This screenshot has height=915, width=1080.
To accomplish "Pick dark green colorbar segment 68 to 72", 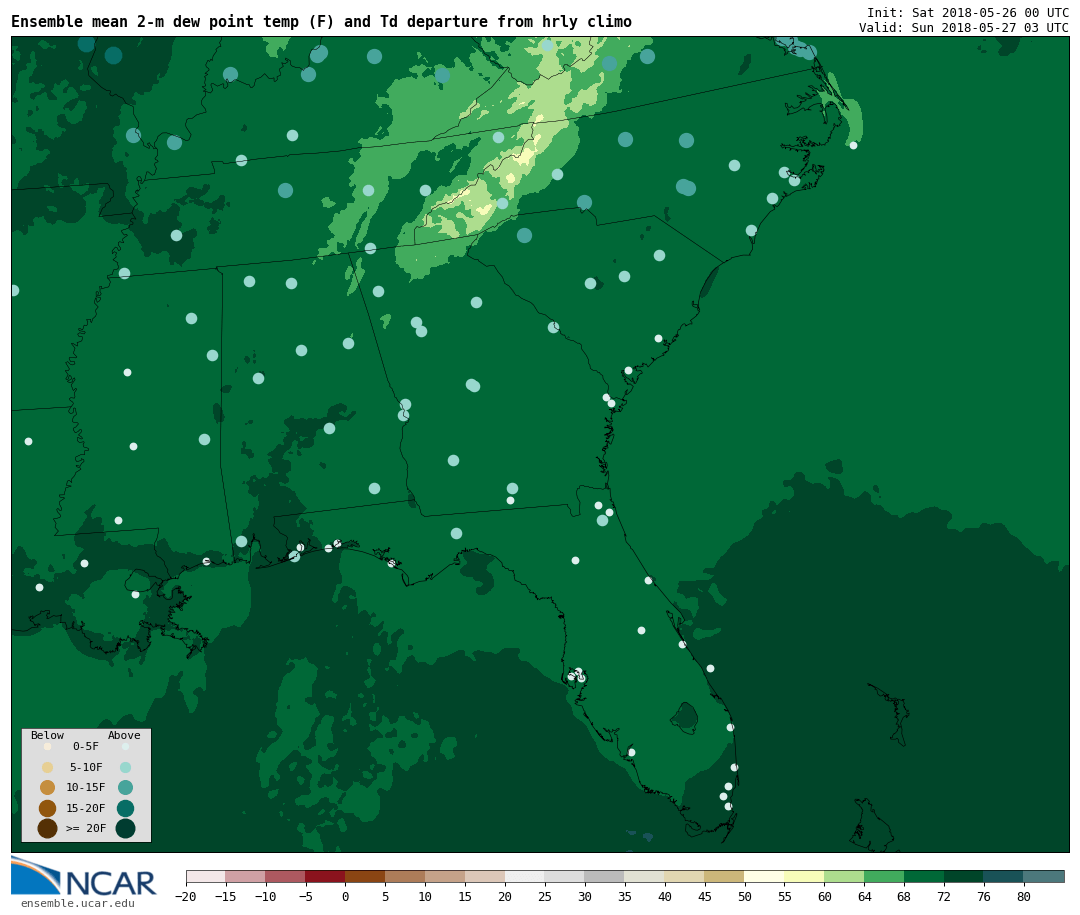I will pos(924,876).
